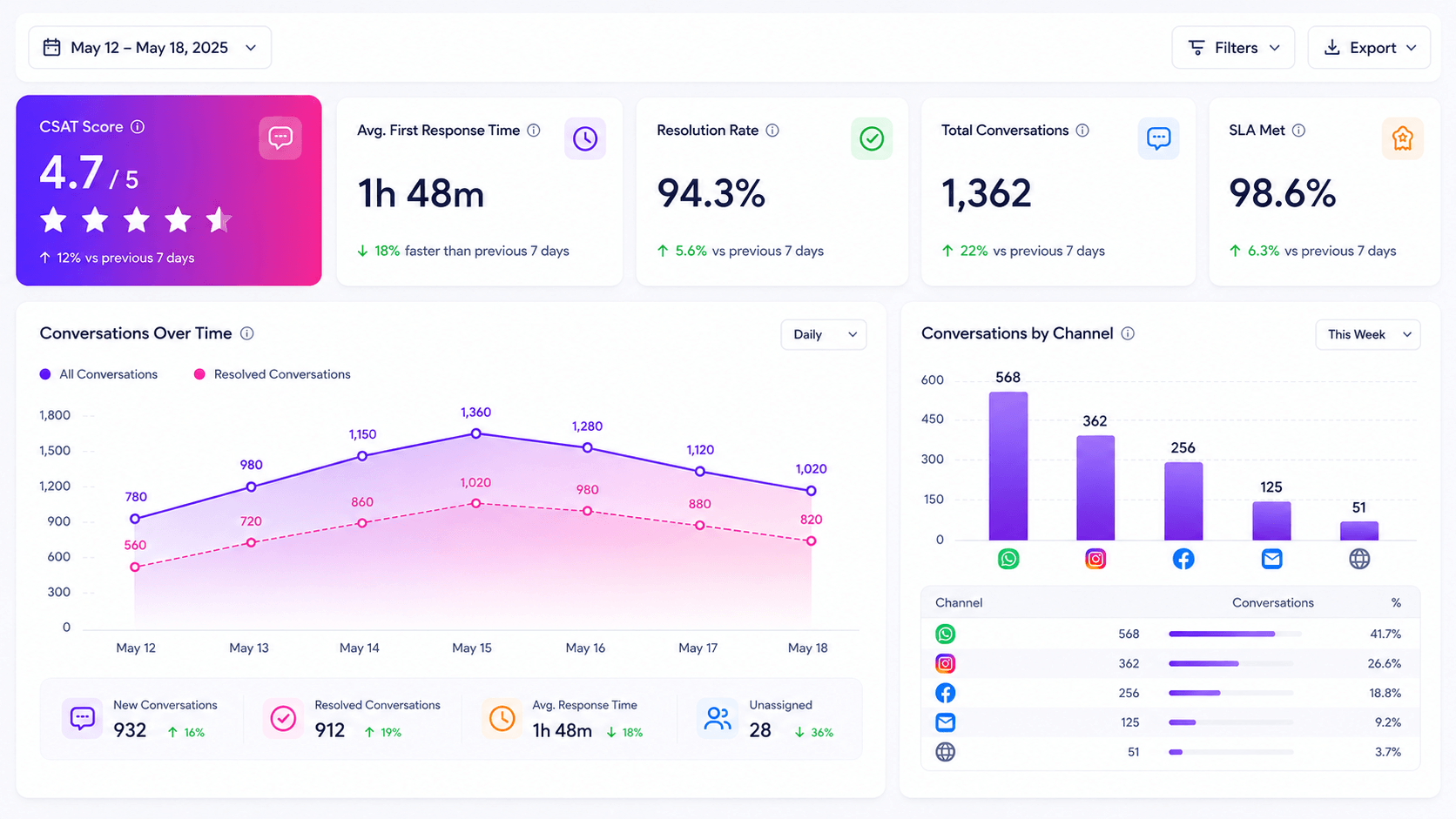Click email icon in the channel table
The height and width of the screenshot is (819, 1456).
(x=945, y=722)
